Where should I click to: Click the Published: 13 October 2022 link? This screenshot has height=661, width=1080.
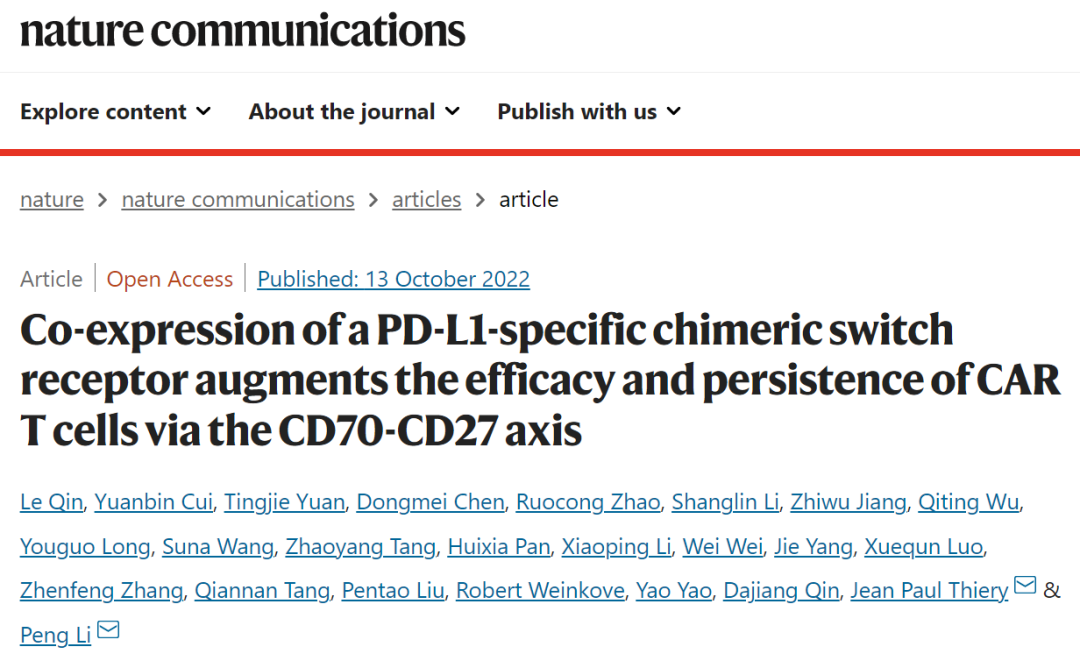click(393, 279)
